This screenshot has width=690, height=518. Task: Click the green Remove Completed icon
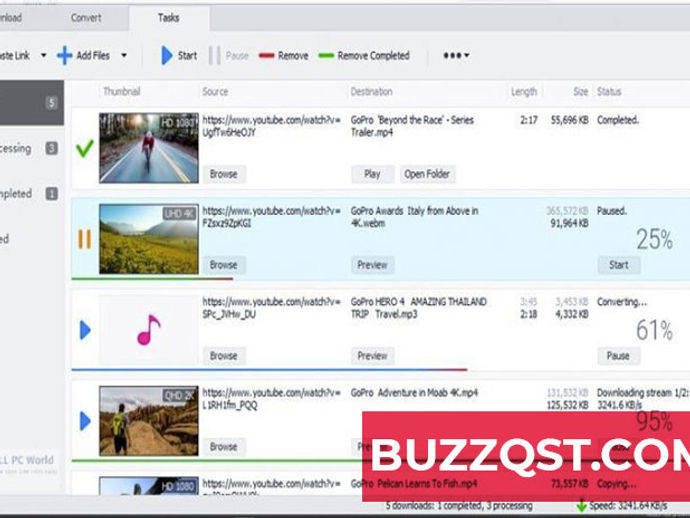(326, 55)
